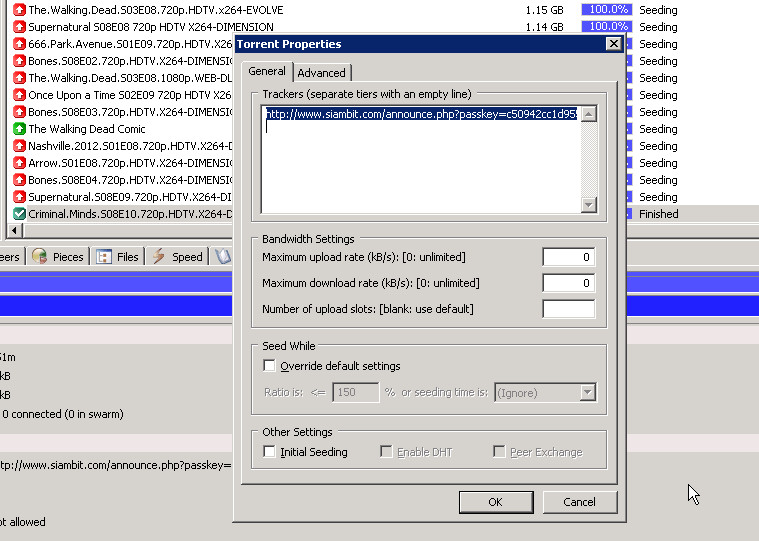The height and width of the screenshot is (541, 759).
Task: Select The Walking Dead Comic row
Action: [87, 129]
